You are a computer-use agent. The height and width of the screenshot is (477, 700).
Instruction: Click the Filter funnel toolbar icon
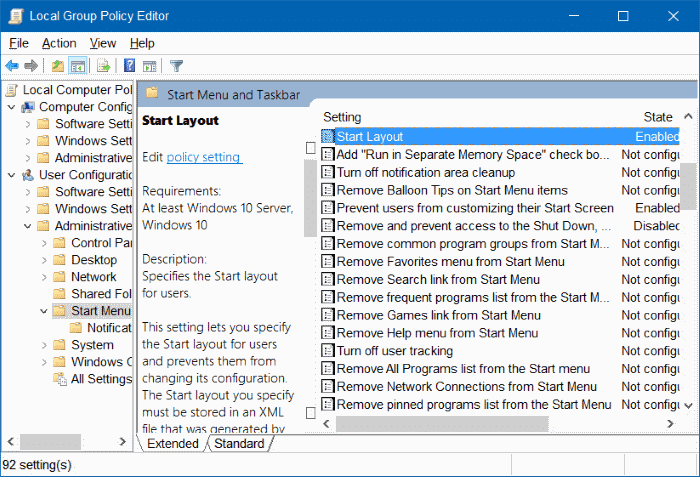click(x=176, y=66)
